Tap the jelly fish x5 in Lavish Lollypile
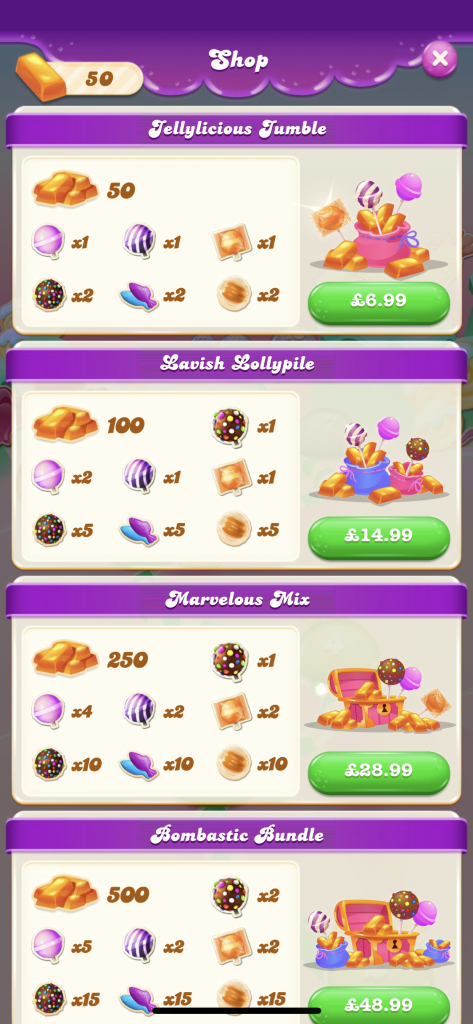Screen dimensions: 473x1024 139,530
